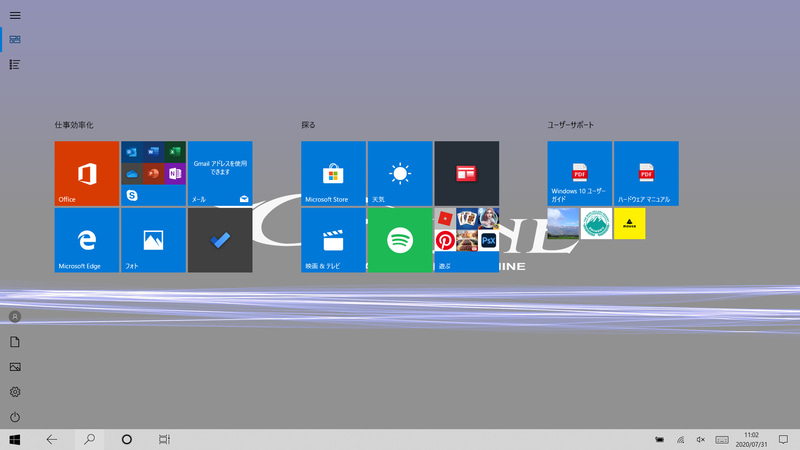Open Skype from the Office apps tile

tap(132, 195)
